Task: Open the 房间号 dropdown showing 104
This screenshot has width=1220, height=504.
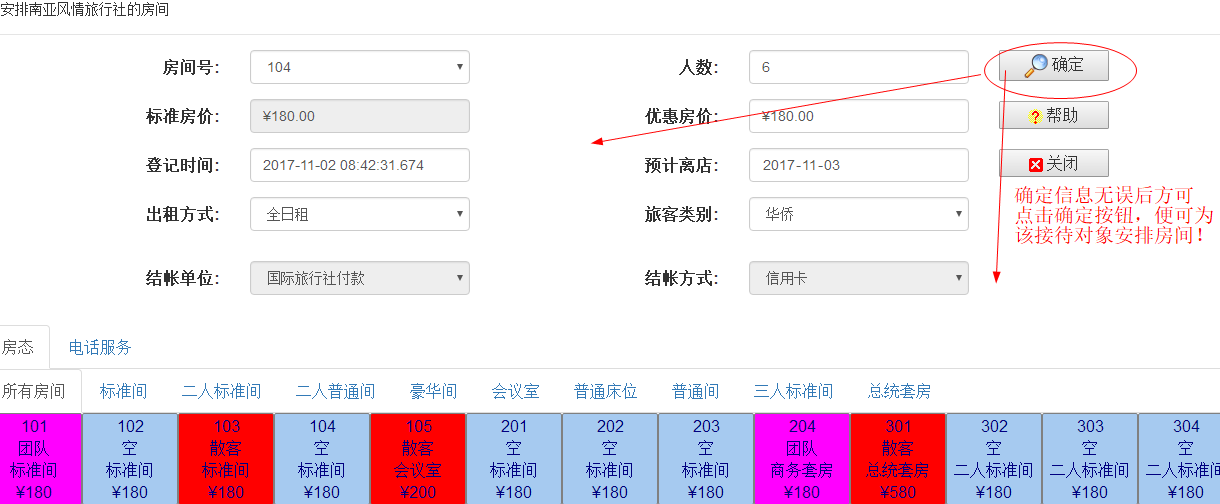Action: pyautogui.click(x=360, y=67)
